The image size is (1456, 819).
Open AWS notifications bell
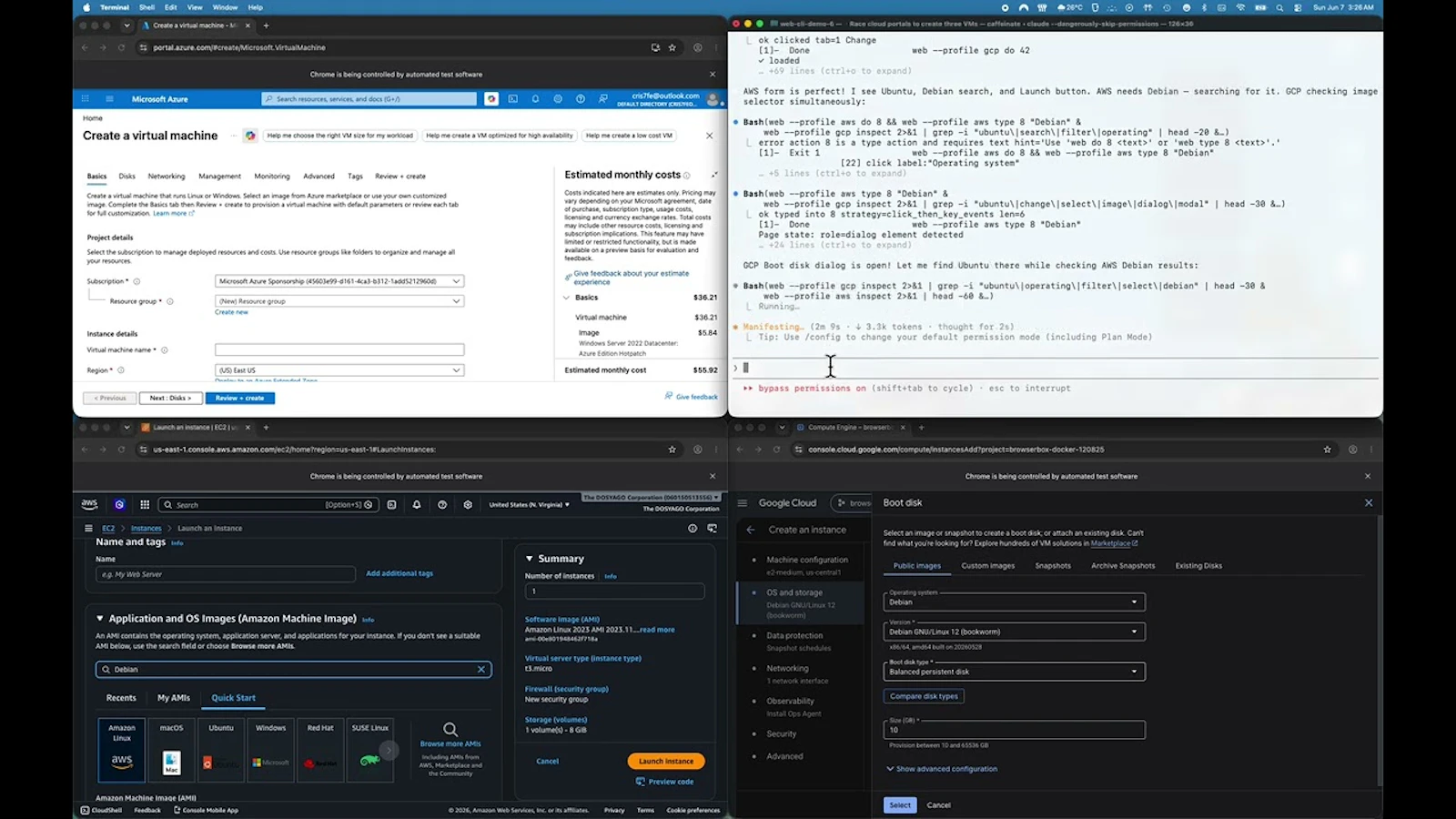tap(417, 504)
